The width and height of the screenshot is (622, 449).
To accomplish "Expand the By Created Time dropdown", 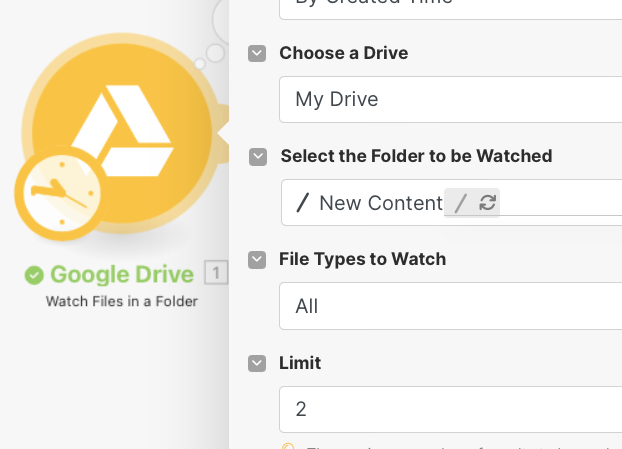I will [x=450, y=5].
